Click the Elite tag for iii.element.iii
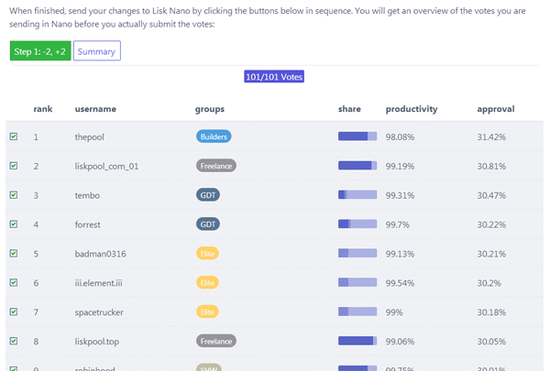The width and height of the screenshot is (550, 371). (x=207, y=282)
